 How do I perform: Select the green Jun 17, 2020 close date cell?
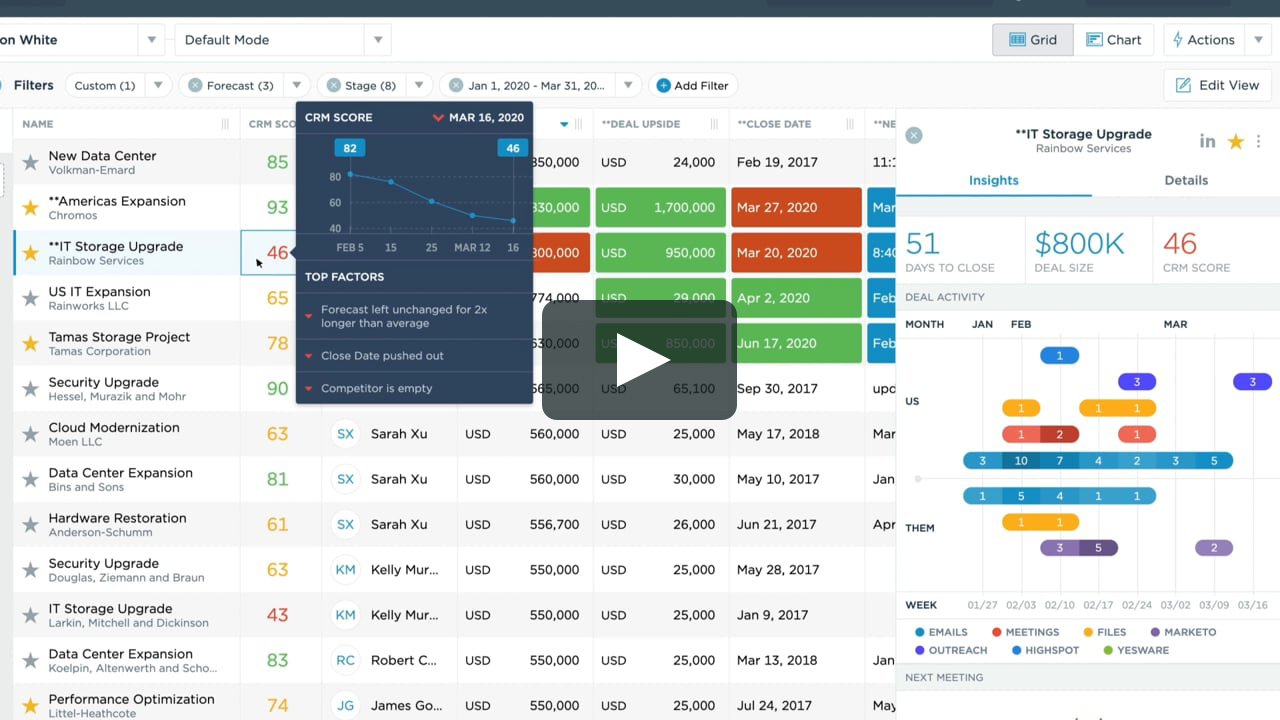[796, 343]
